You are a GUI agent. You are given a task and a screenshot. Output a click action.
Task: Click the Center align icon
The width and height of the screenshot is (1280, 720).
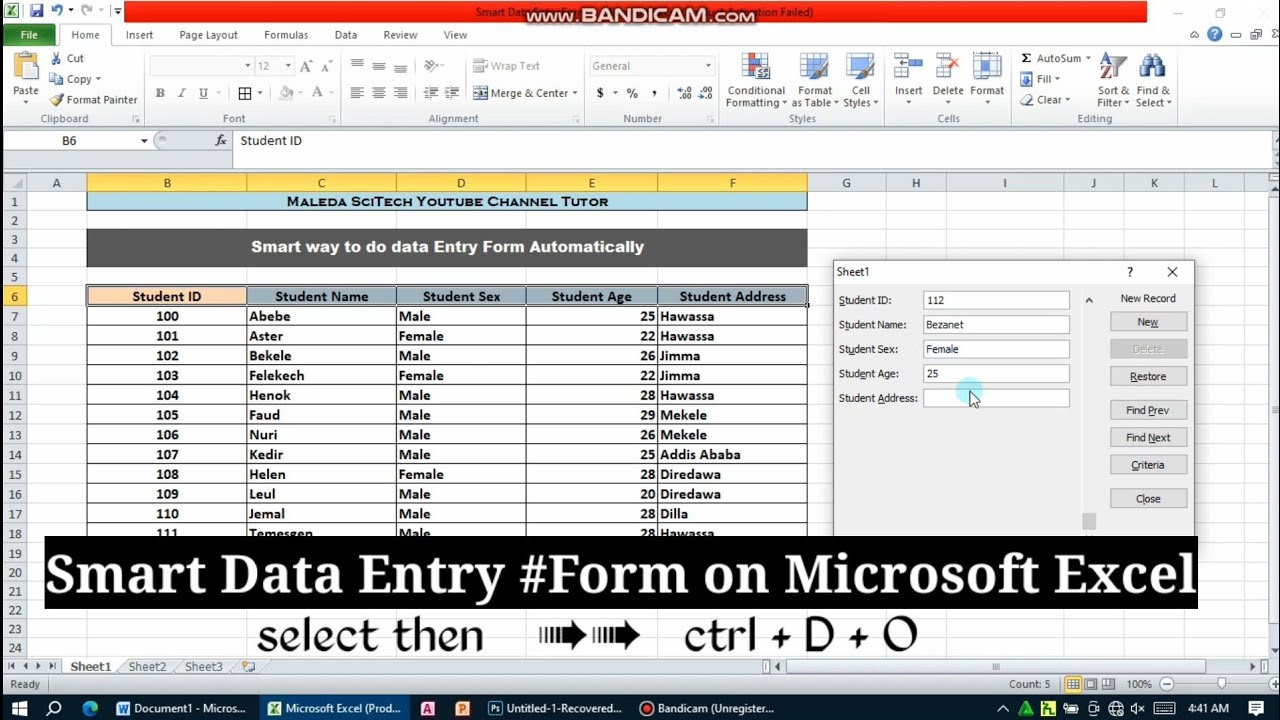379,93
